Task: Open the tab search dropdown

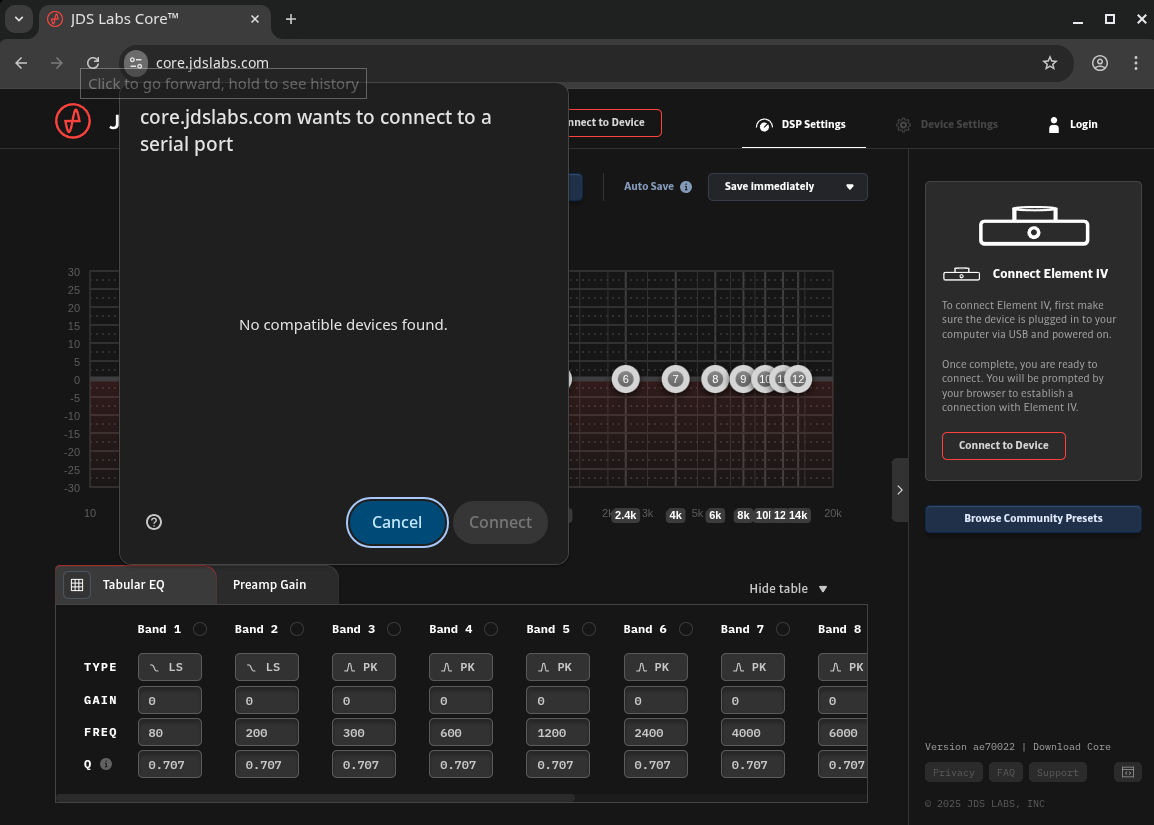Action: (x=19, y=19)
